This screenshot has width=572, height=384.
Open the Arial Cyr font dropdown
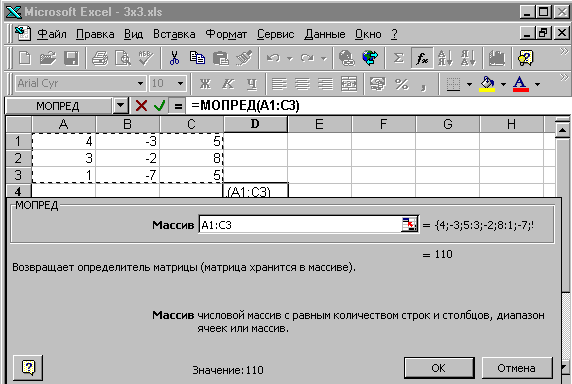(140, 84)
